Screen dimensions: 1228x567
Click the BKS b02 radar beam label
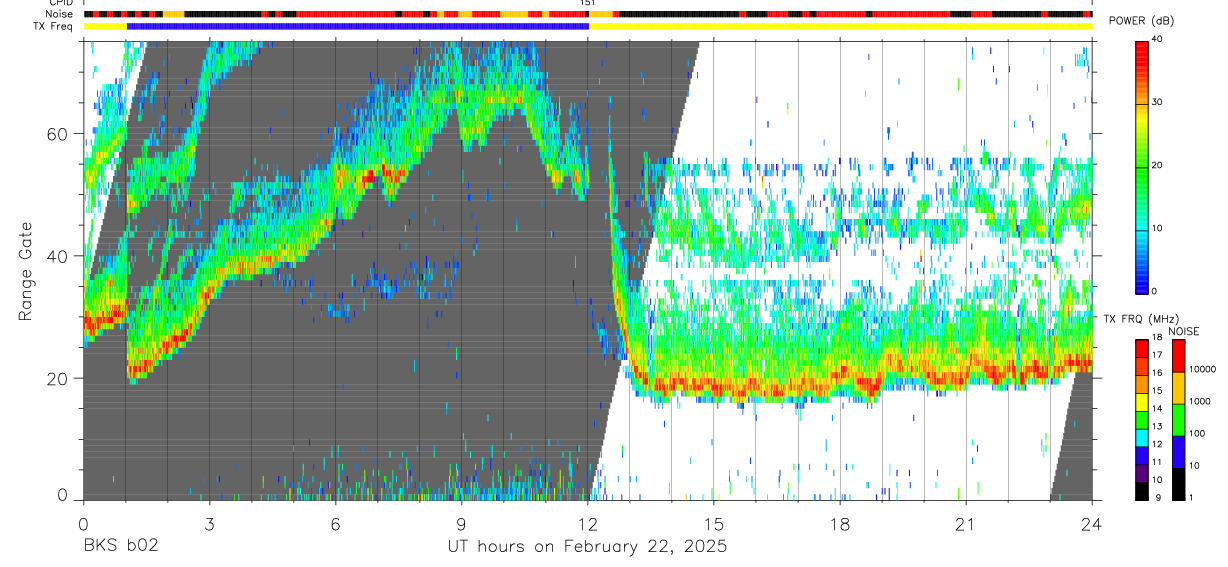tap(121, 547)
